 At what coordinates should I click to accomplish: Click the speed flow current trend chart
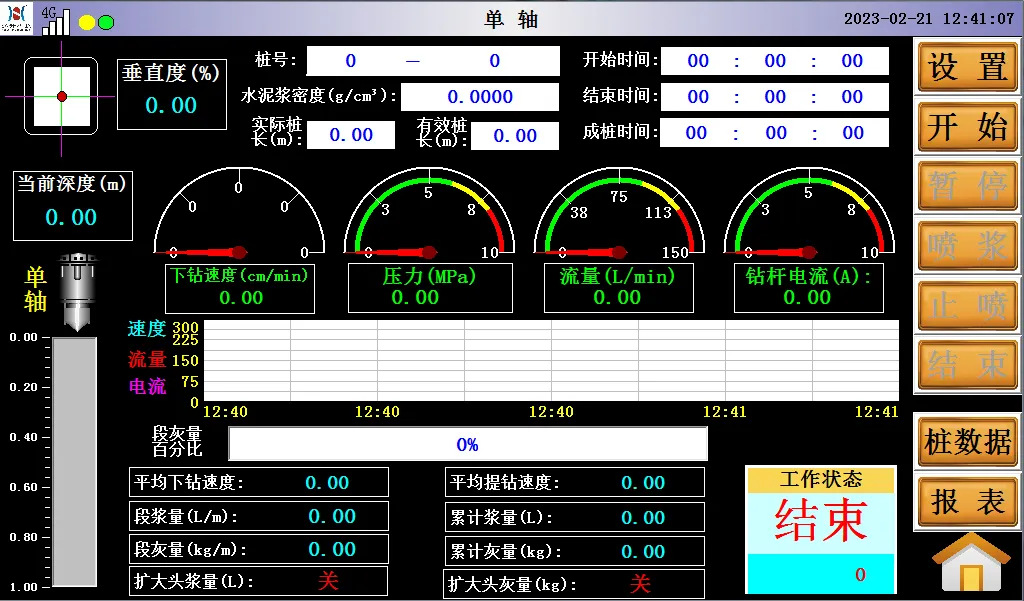tap(550, 361)
